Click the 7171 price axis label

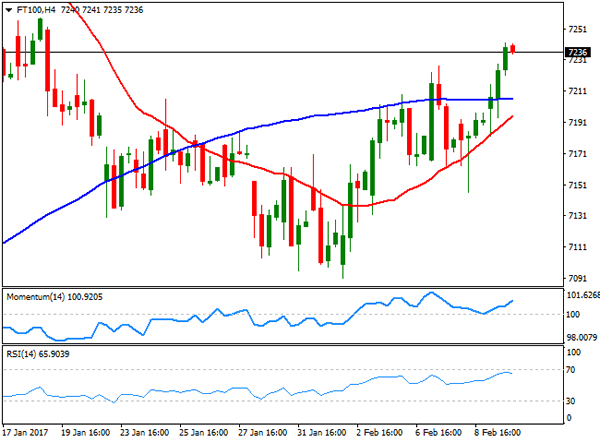click(577, 154)
